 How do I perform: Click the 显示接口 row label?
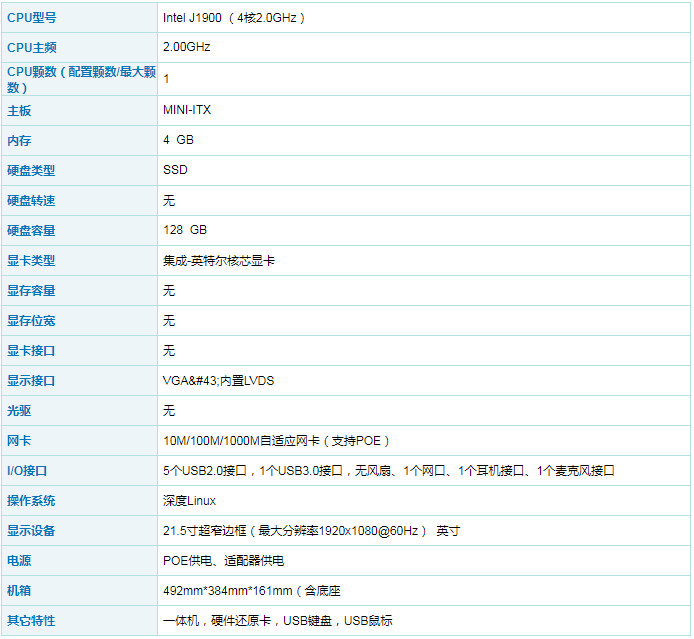(31, 380)
